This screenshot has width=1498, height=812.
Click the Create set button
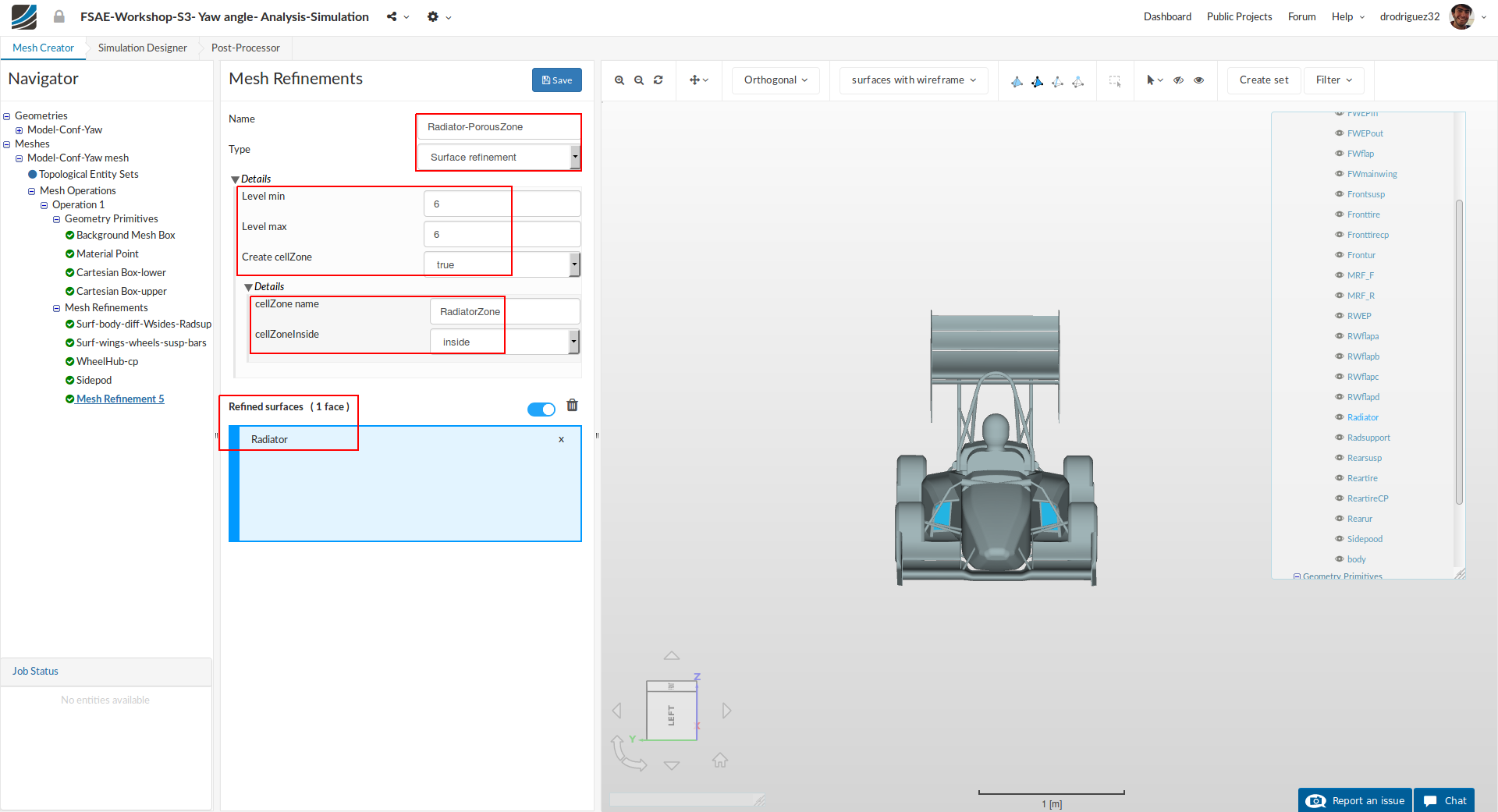(1264, 80)
